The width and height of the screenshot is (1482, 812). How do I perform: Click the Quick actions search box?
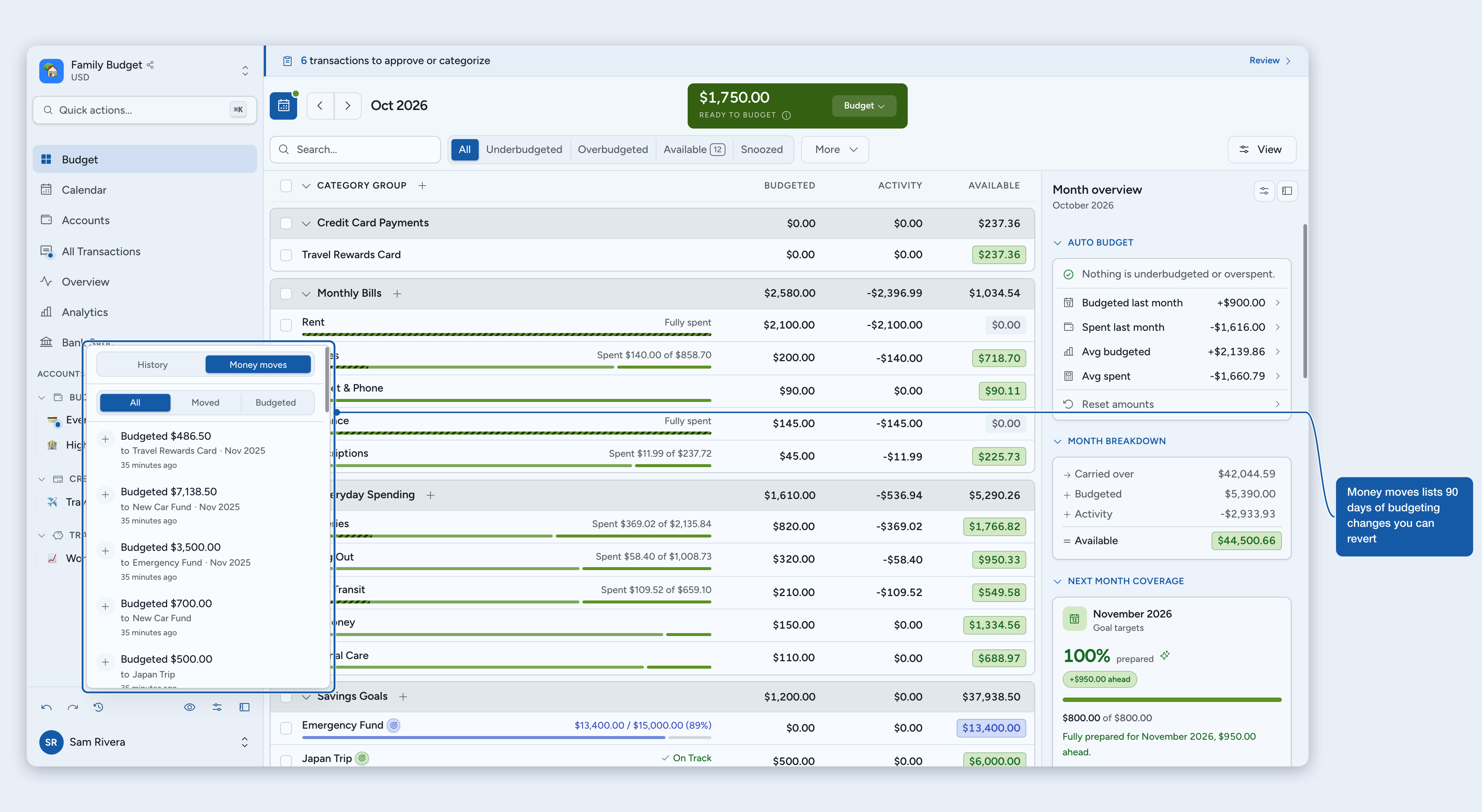pyautogui.click(x=144, y=110)
